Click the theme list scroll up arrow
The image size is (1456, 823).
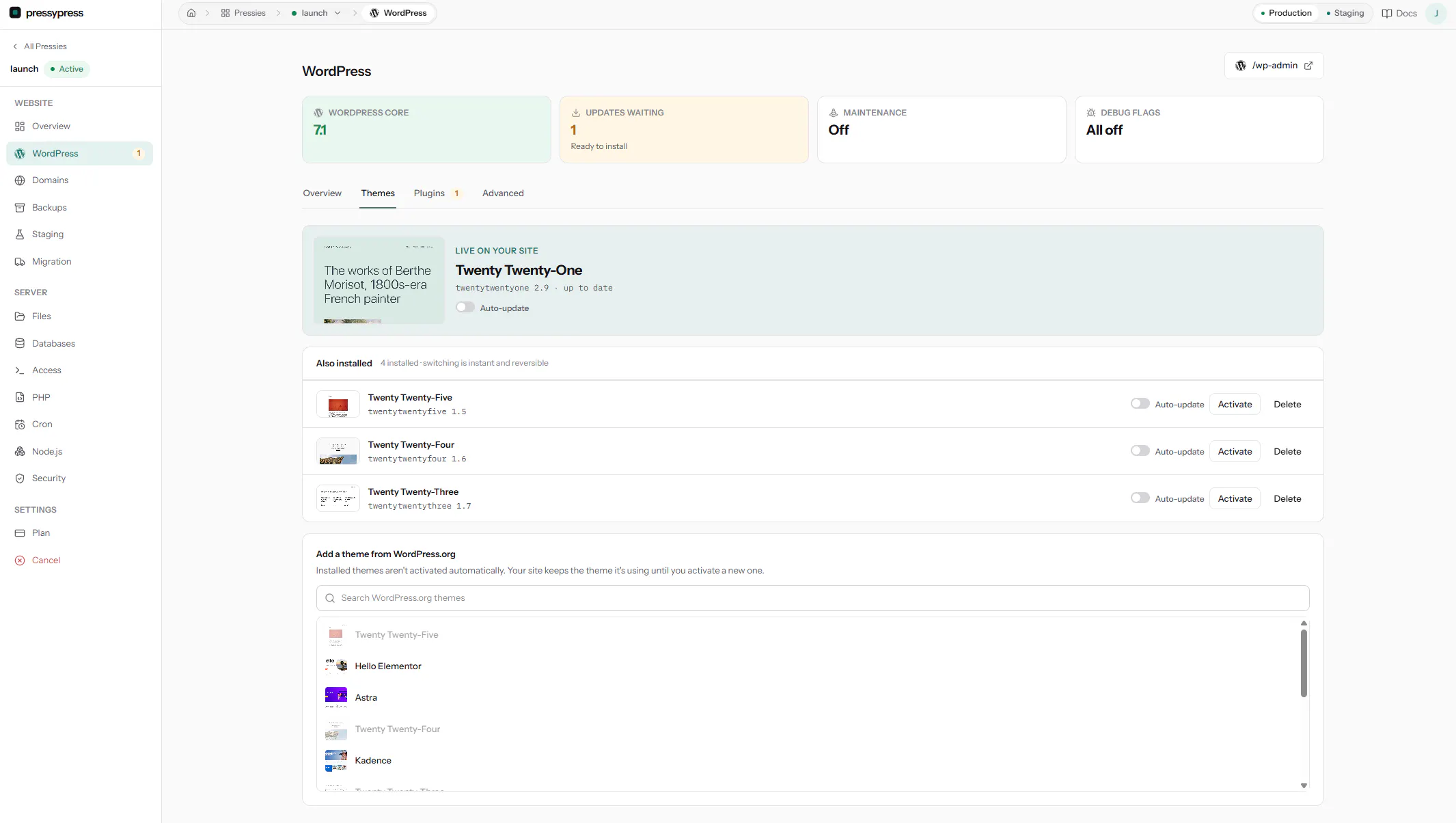(x=1304, y=623)
